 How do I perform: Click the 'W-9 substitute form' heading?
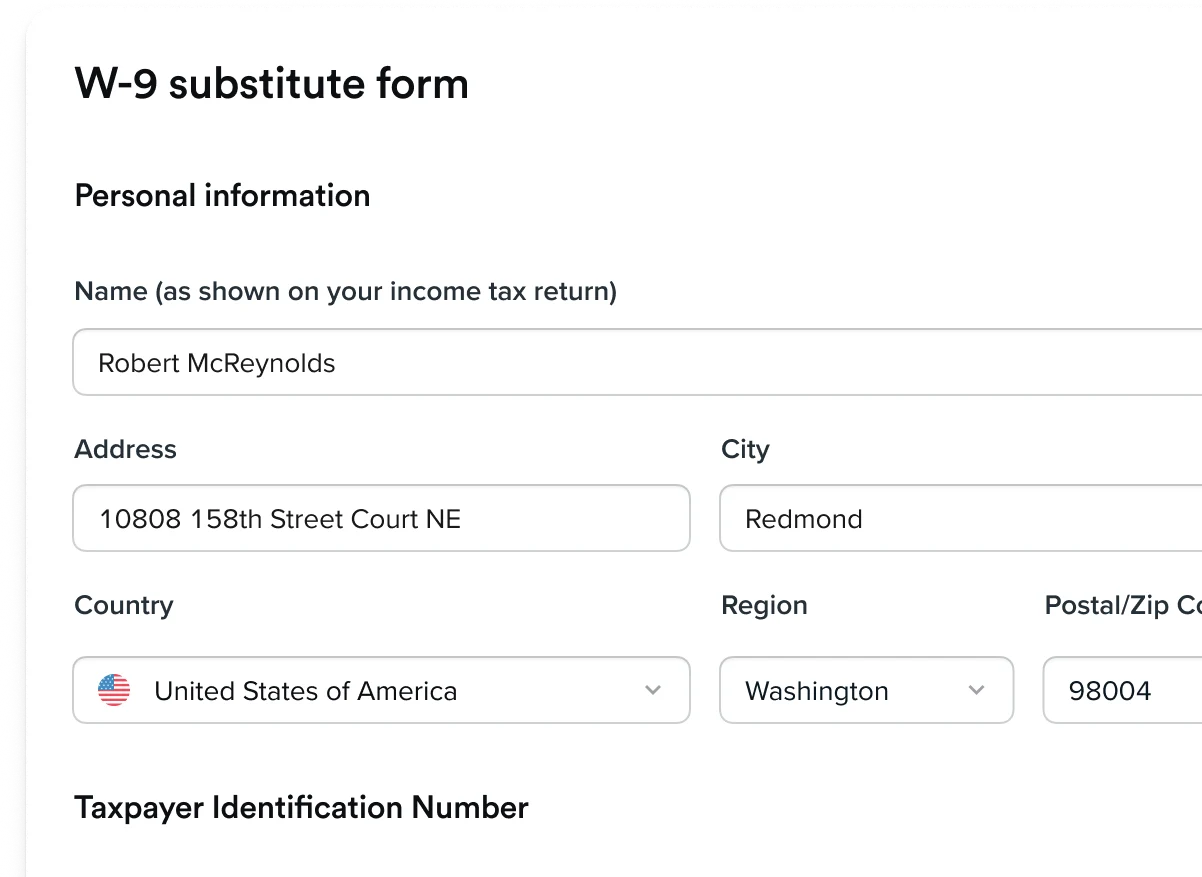[x=272, y=83]
